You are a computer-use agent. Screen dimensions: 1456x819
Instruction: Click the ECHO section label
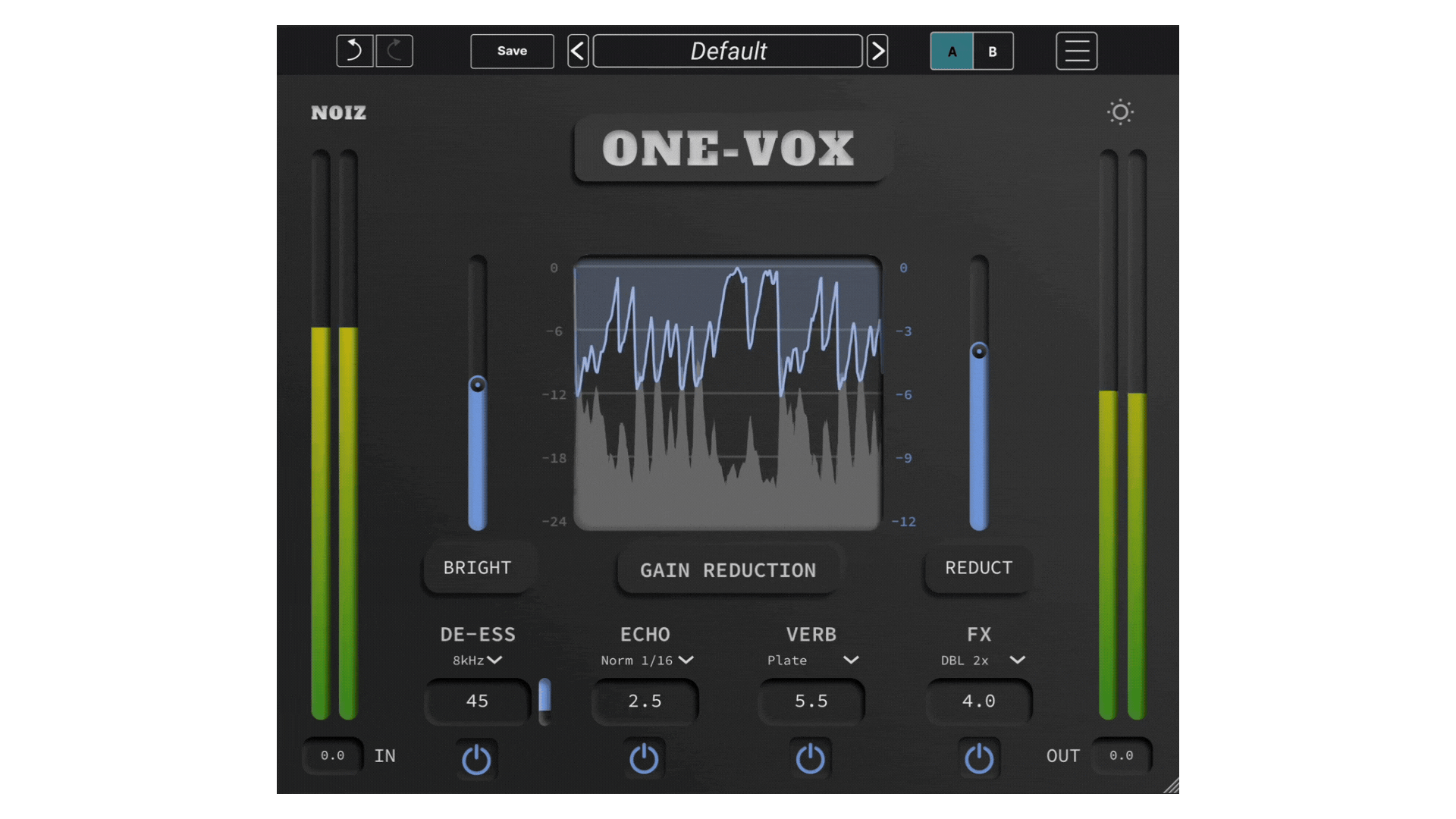coord(645,635)
